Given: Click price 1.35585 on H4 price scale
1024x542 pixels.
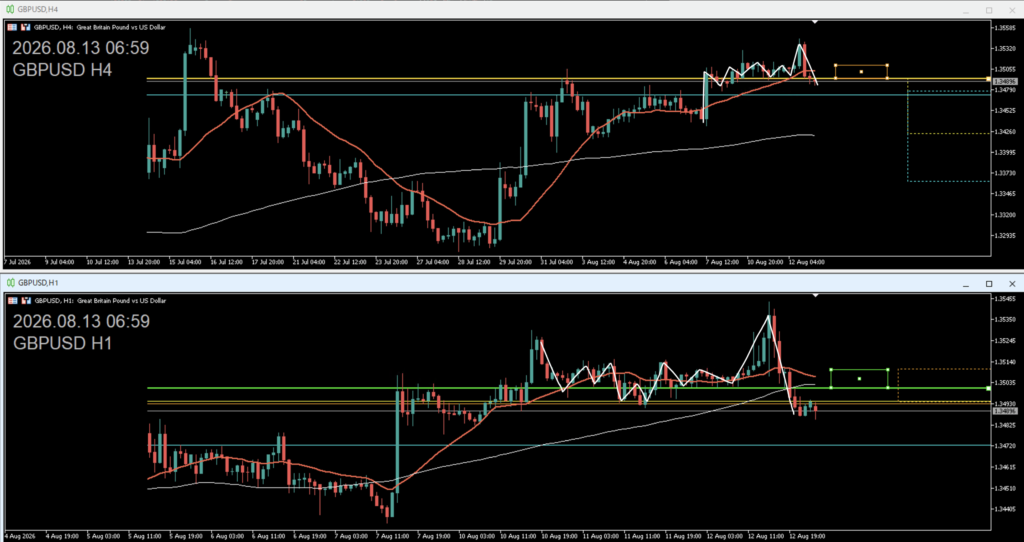Looking at the screenshot, I should click(1006, 27).
